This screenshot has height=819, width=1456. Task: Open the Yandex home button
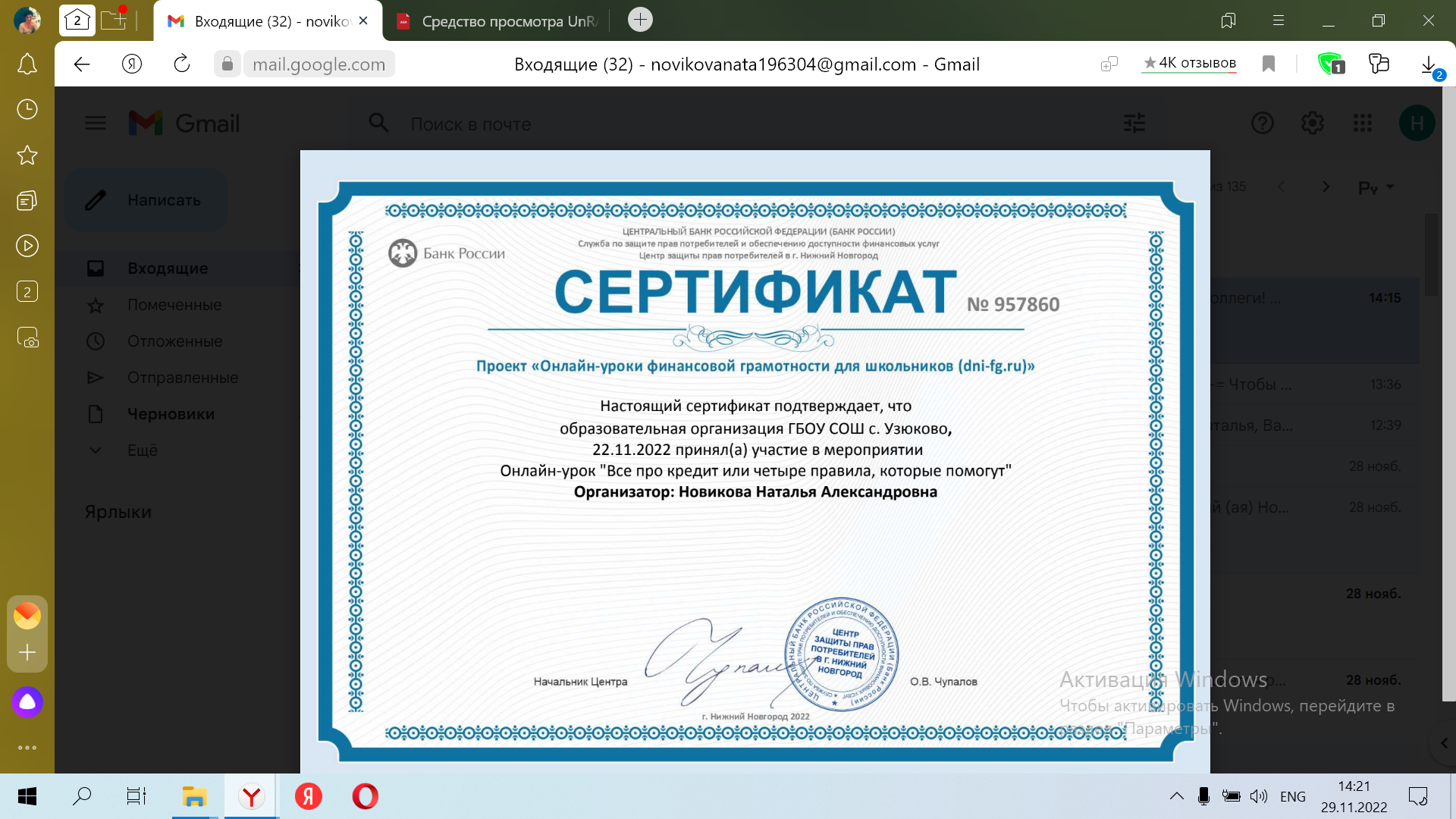click(x=132, y=64)
